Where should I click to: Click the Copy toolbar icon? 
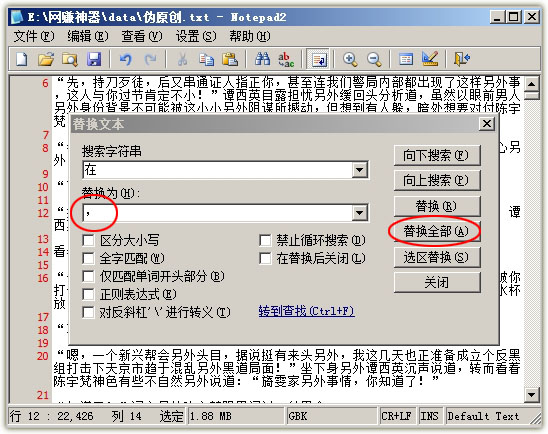point(206,59)
